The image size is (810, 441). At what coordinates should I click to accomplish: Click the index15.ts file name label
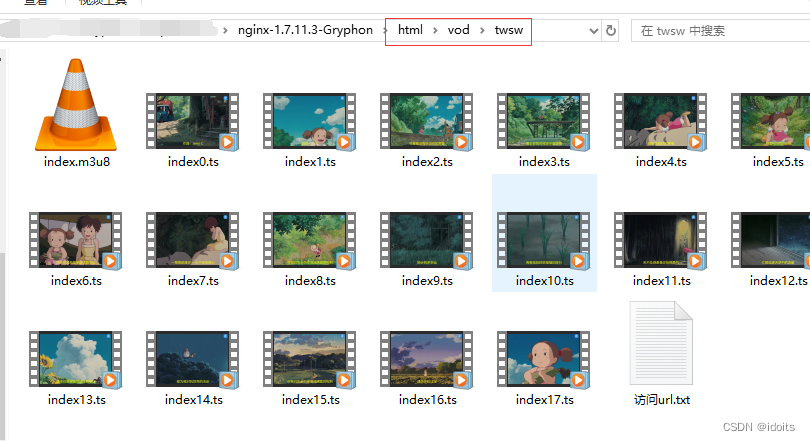[310, 400]
